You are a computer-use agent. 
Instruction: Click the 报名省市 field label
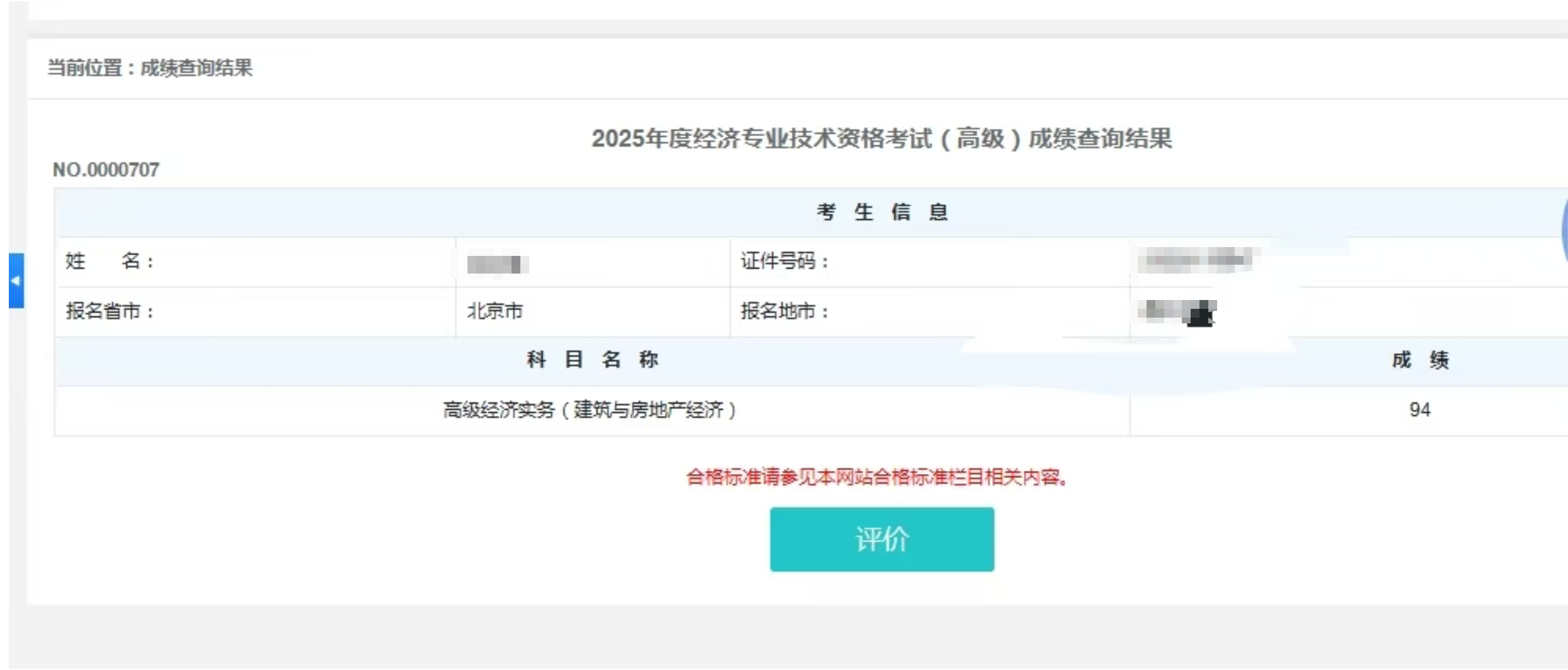110,311
